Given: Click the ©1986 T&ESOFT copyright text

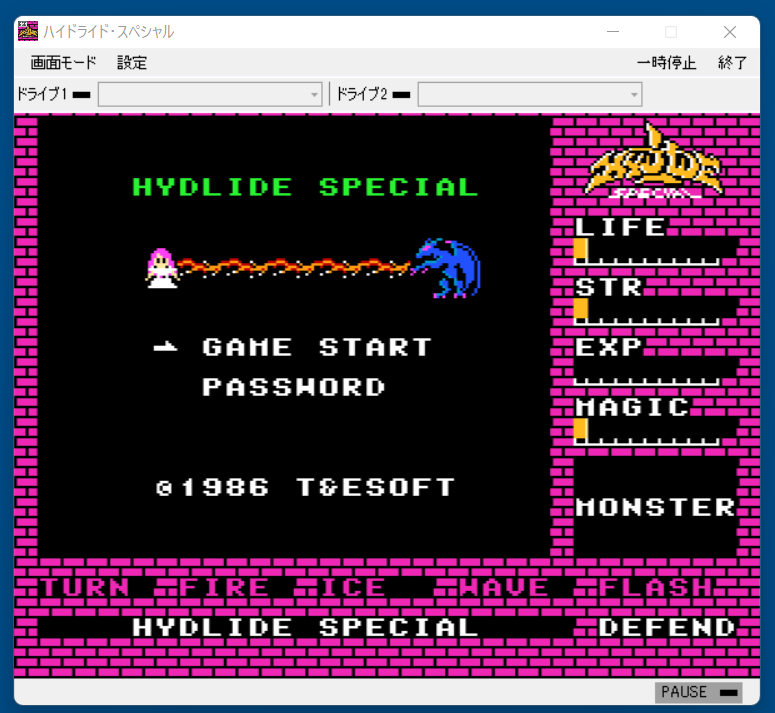Looking at the screenshot, I should pyautogui.click(x=305, y=487).
